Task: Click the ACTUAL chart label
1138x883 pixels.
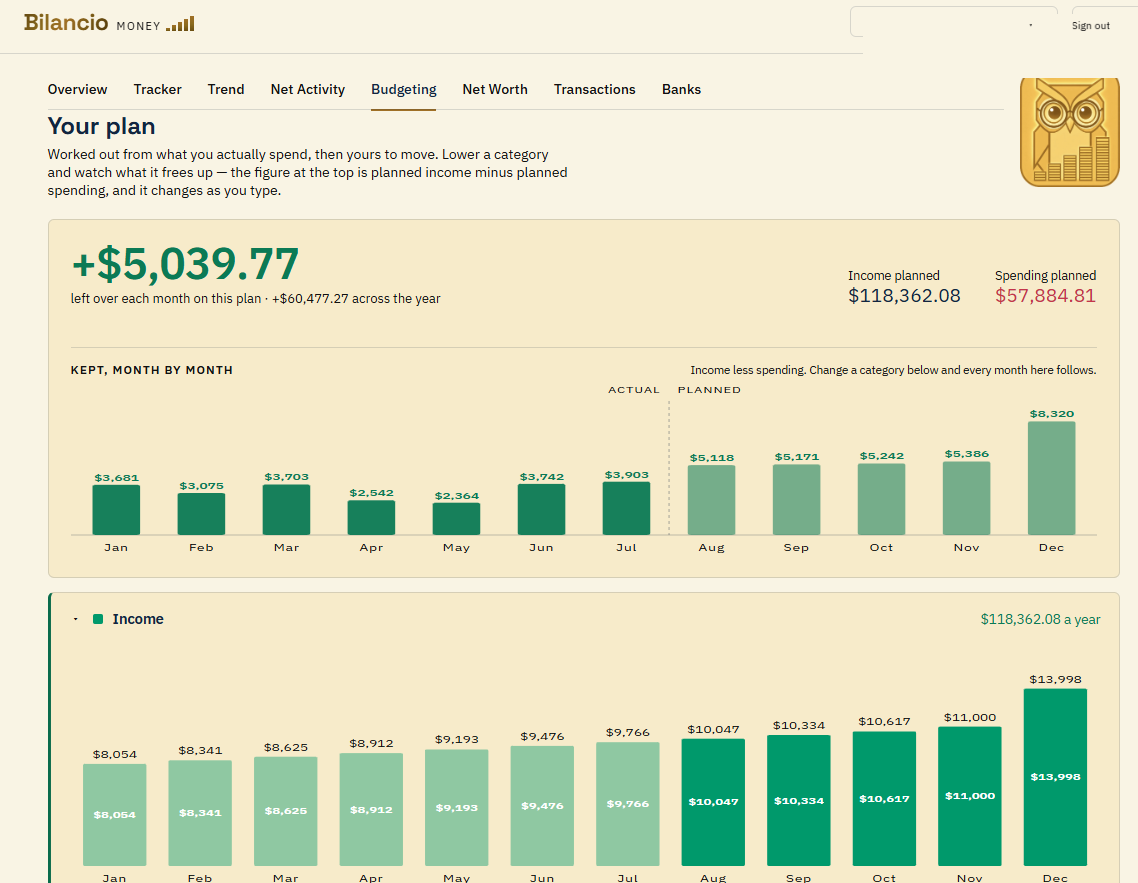Action: coord(634,390)
